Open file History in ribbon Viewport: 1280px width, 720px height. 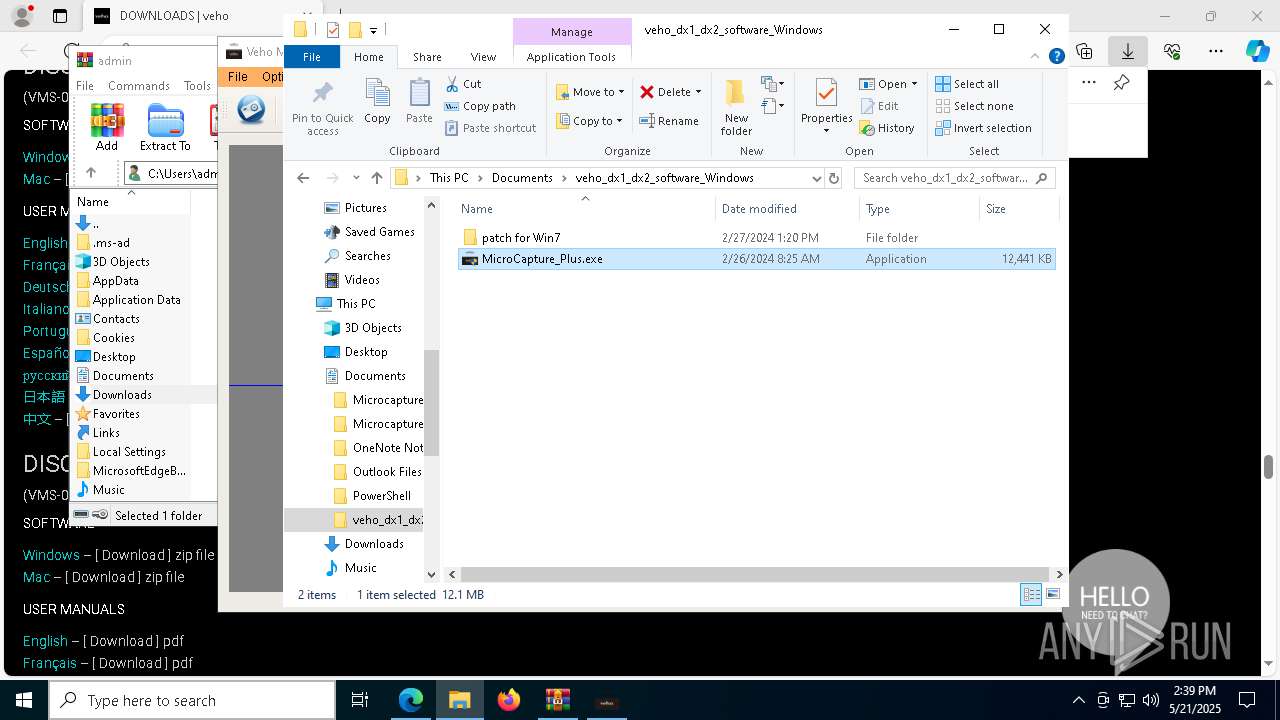point(887,128)
